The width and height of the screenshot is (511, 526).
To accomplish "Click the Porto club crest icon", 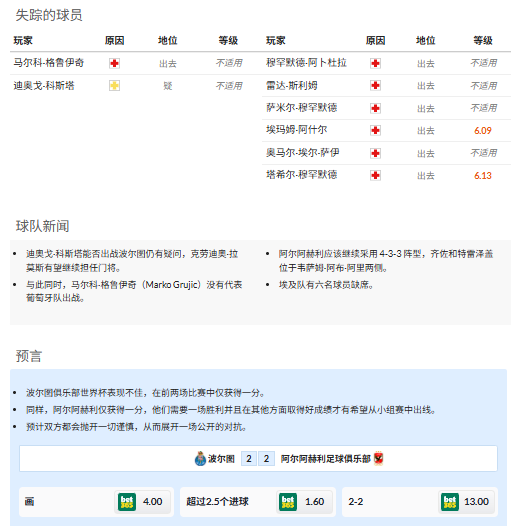I will (200, 459).
